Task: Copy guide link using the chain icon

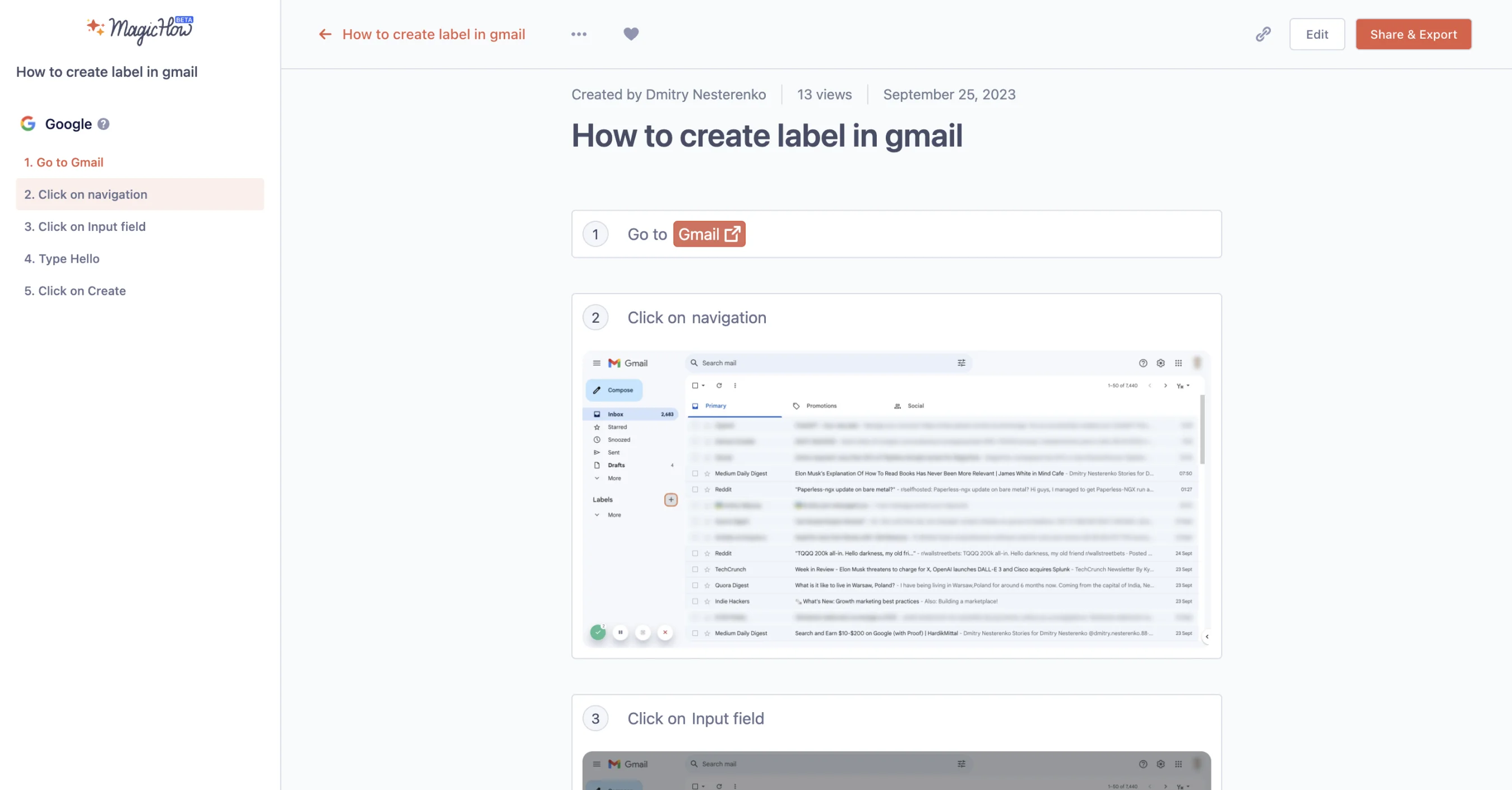Action: pyautogui.click(x=1263, y=34)
